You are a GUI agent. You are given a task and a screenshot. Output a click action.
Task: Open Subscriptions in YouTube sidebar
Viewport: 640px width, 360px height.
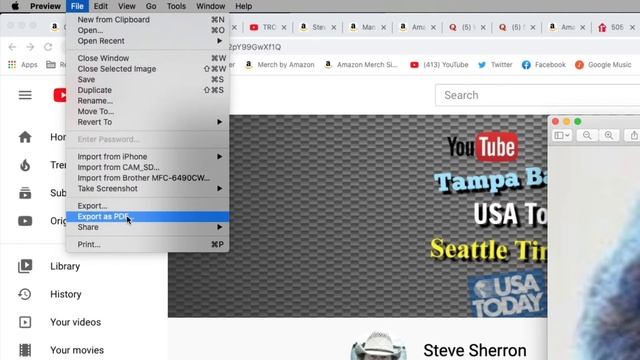(x=42, y=193)
